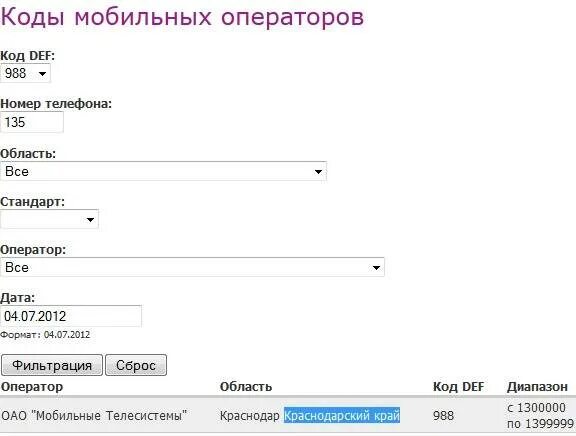Click the Область column header in results table
Screen dimensions: 576x436
tap(246, 387)
